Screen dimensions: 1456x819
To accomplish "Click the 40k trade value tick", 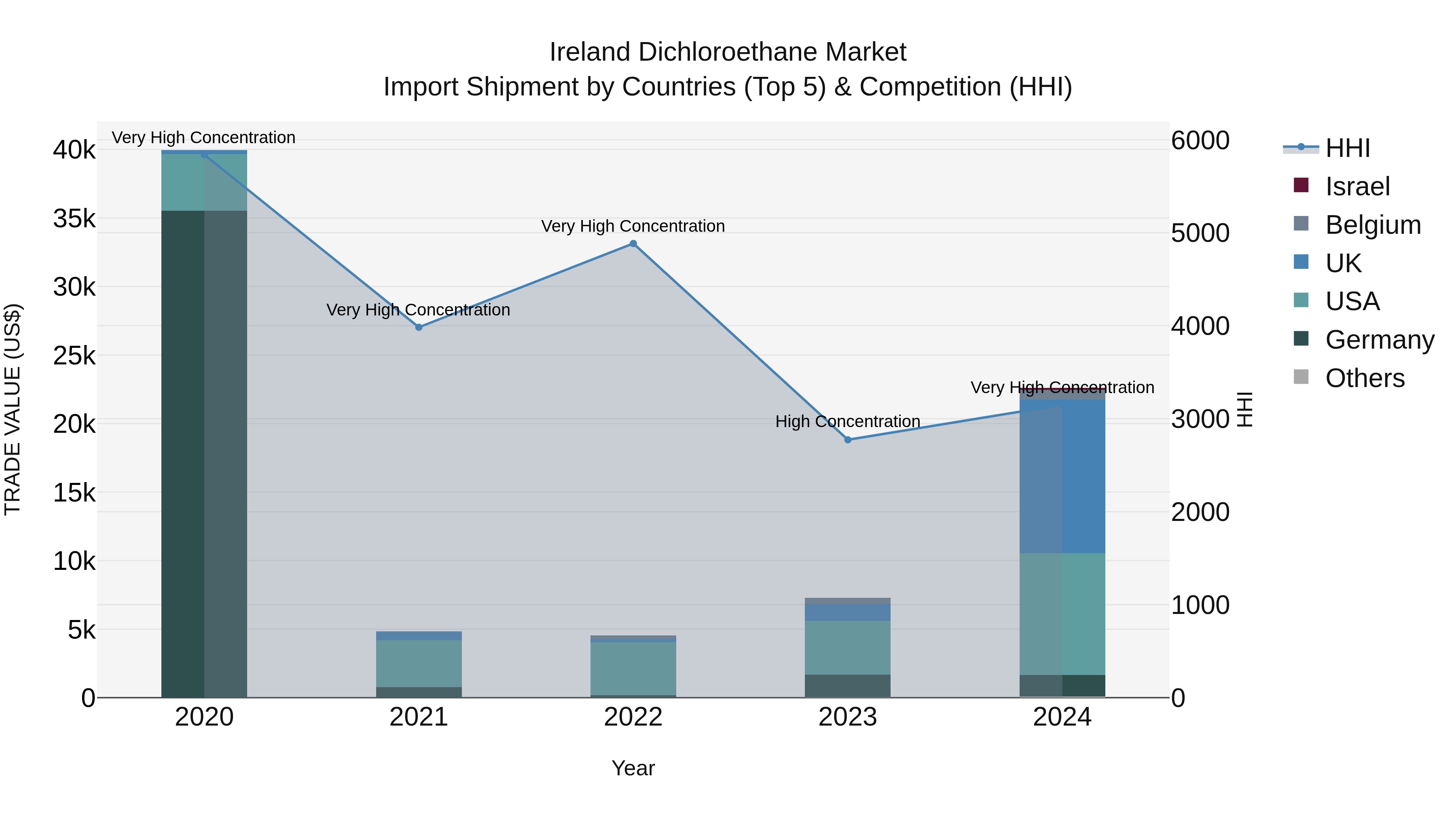I will [74, 150].
